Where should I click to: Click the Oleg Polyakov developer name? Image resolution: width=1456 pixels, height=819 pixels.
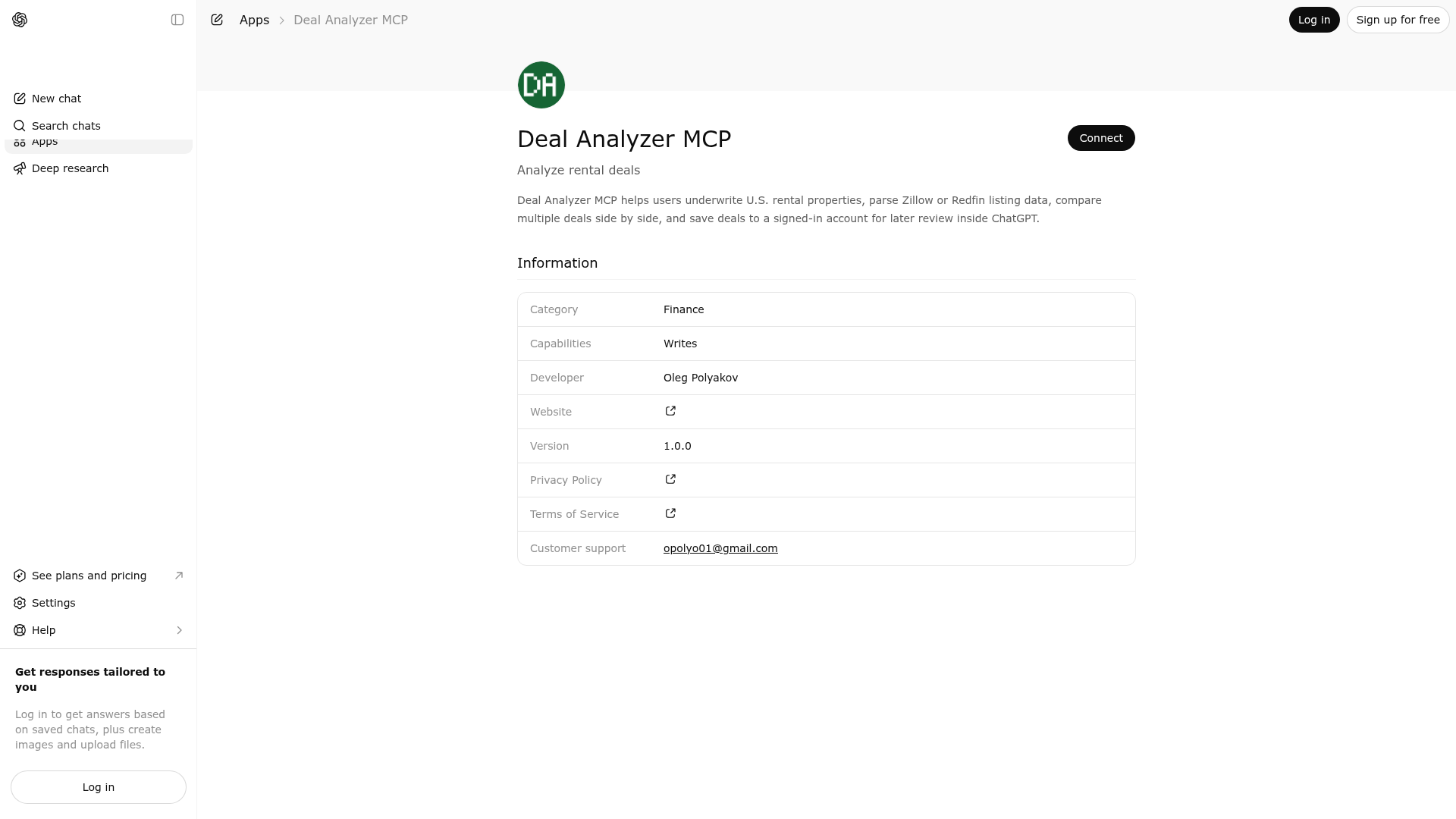(701, 378)
